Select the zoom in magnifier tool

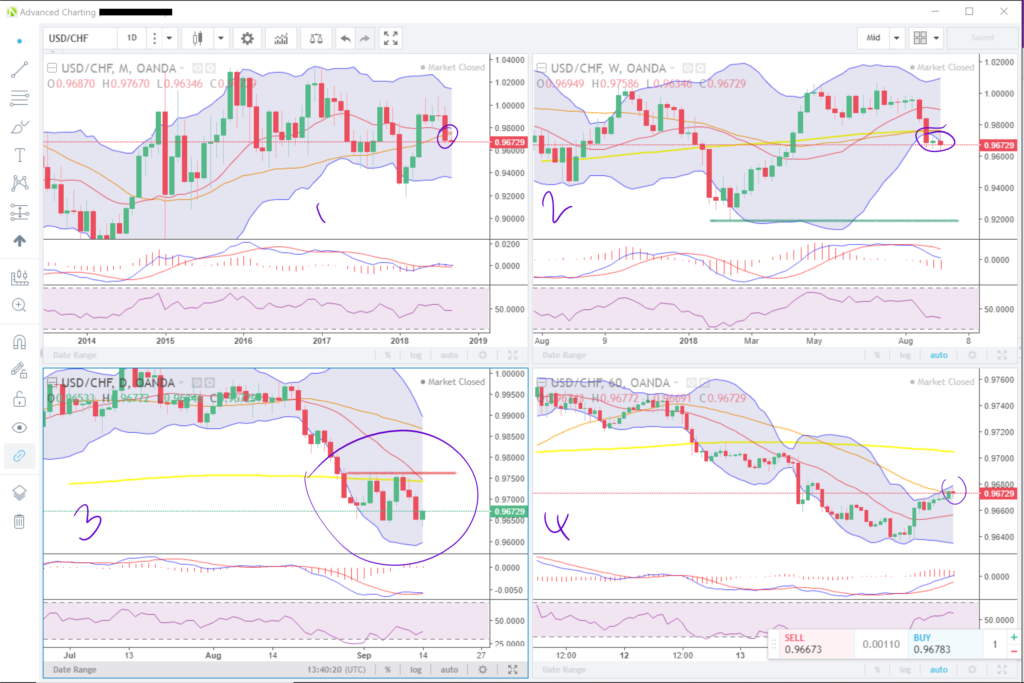19,305
